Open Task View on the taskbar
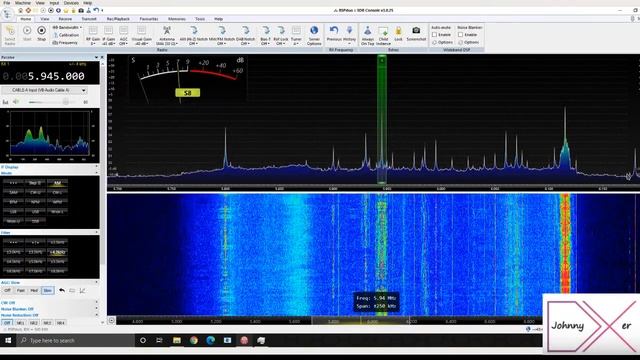The height and width of the screenshot is (360, 640). (160, 340)
